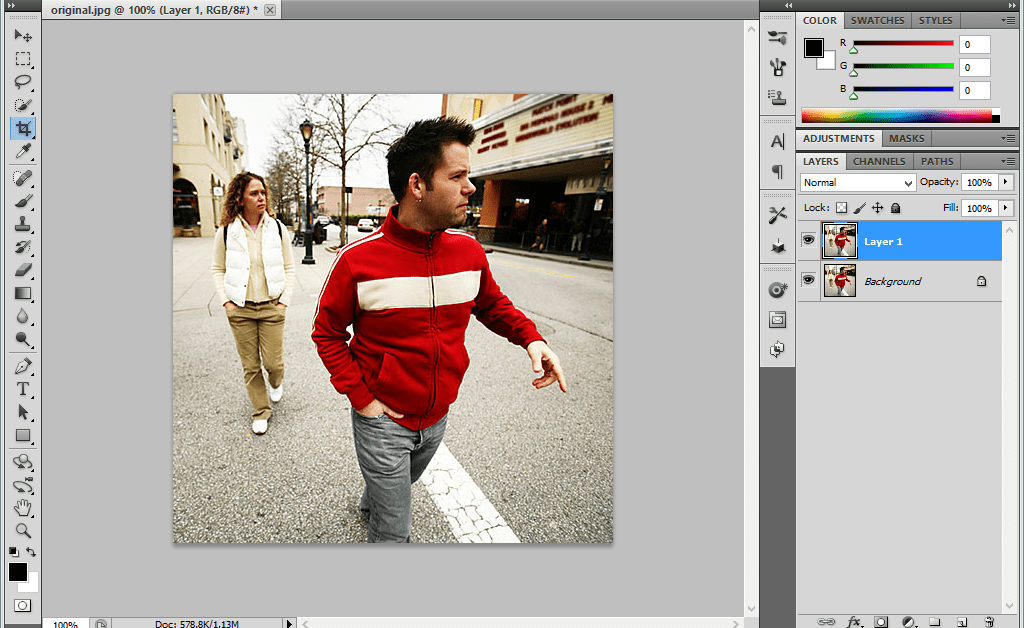Switch to the Styles tab
Viewport: 1024px width, 628px height.
click(x=935, y=21)
